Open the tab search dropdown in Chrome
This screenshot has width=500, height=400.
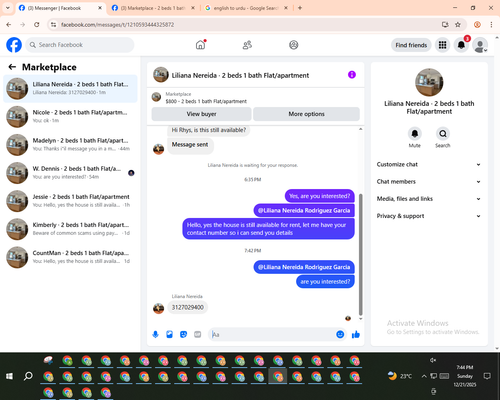click(8, 8)
